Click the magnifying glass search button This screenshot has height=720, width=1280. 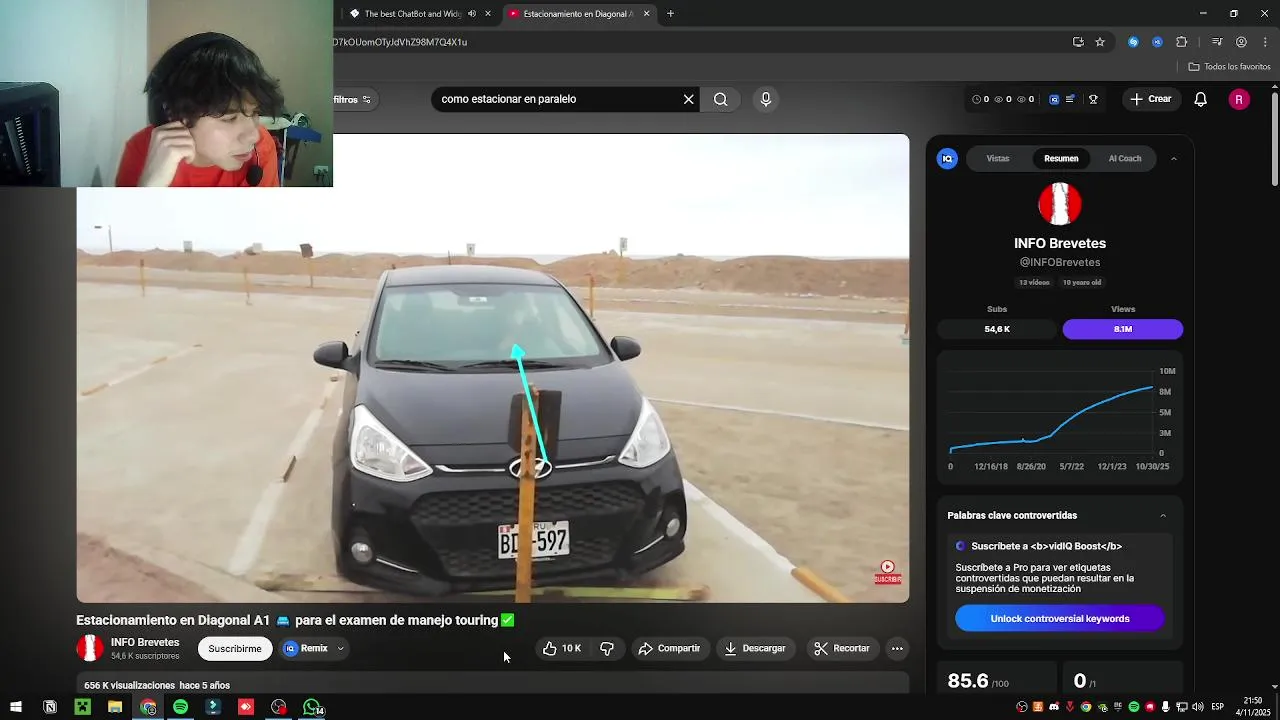pos(720,99)
